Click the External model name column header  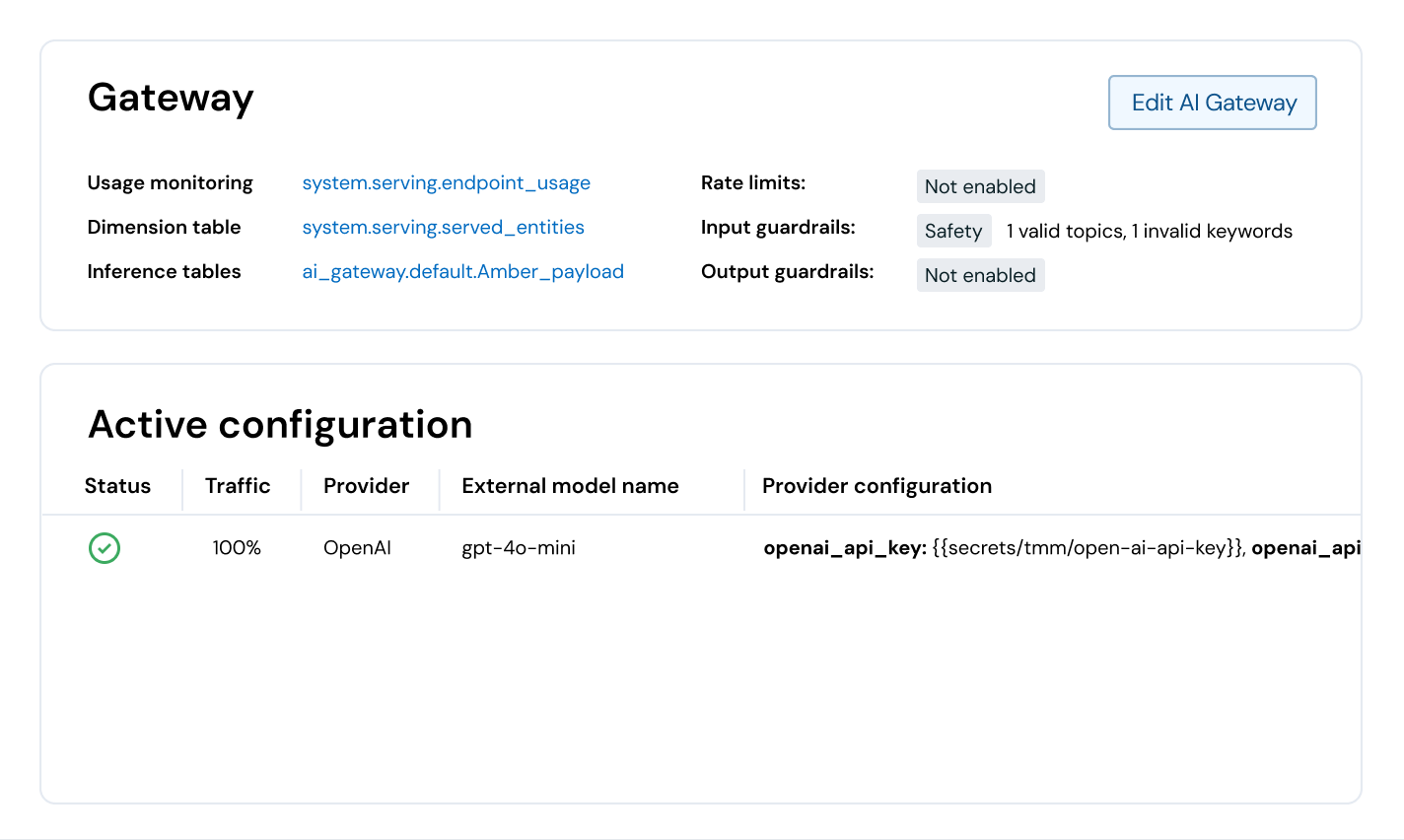pyautogui.click(x=570, y=486)
